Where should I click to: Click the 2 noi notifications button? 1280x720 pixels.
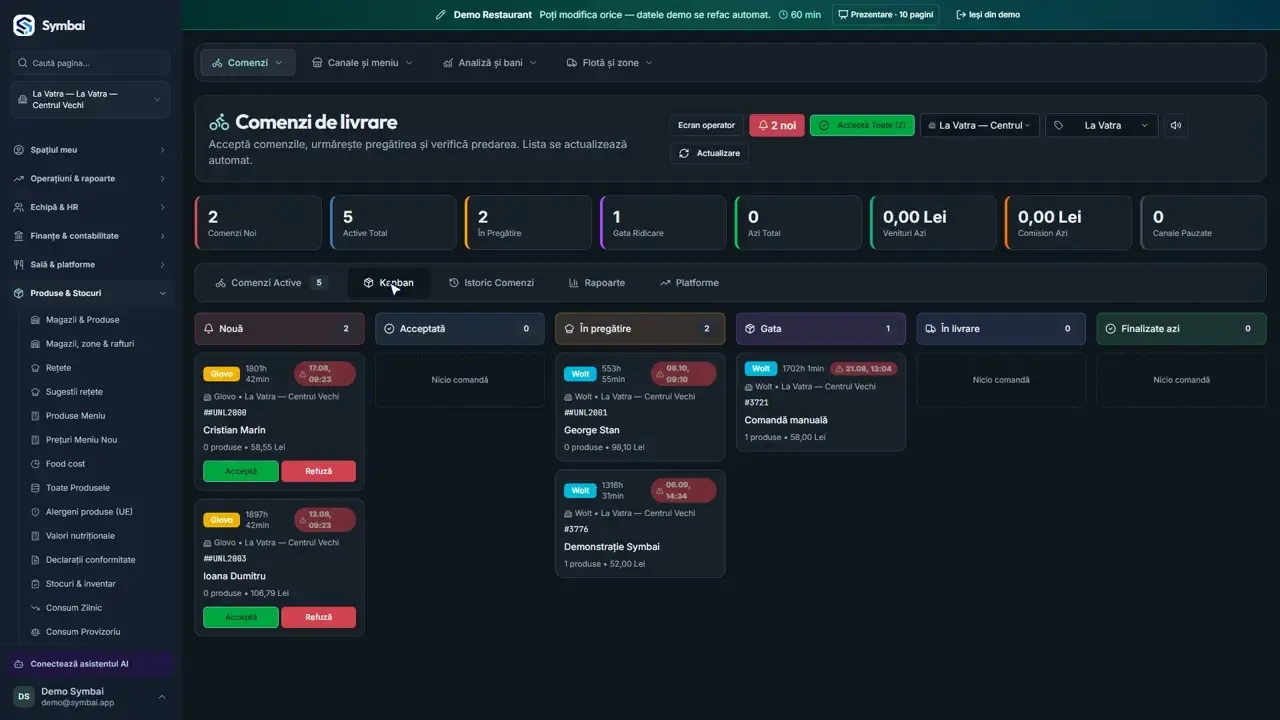(777, 125)
